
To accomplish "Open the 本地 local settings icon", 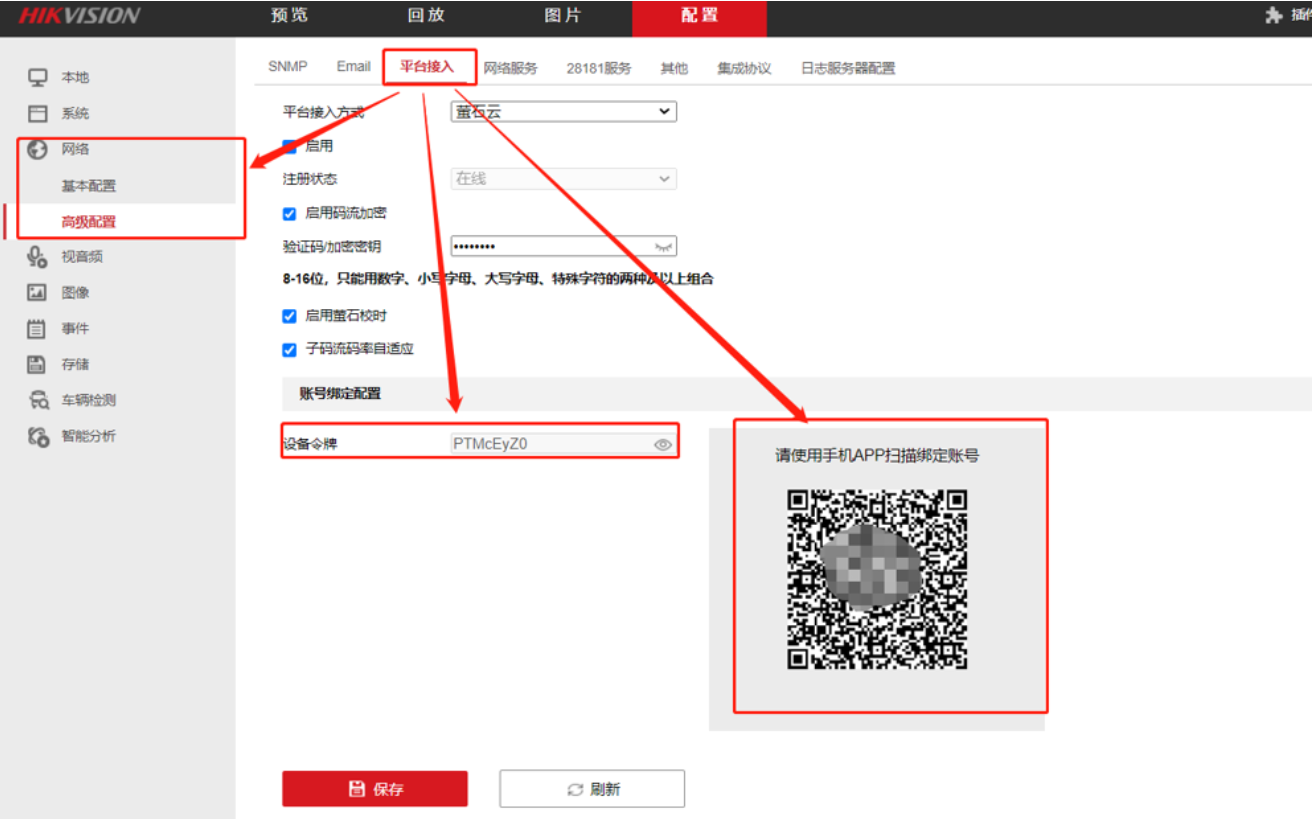I will click(x=38, y=77).
